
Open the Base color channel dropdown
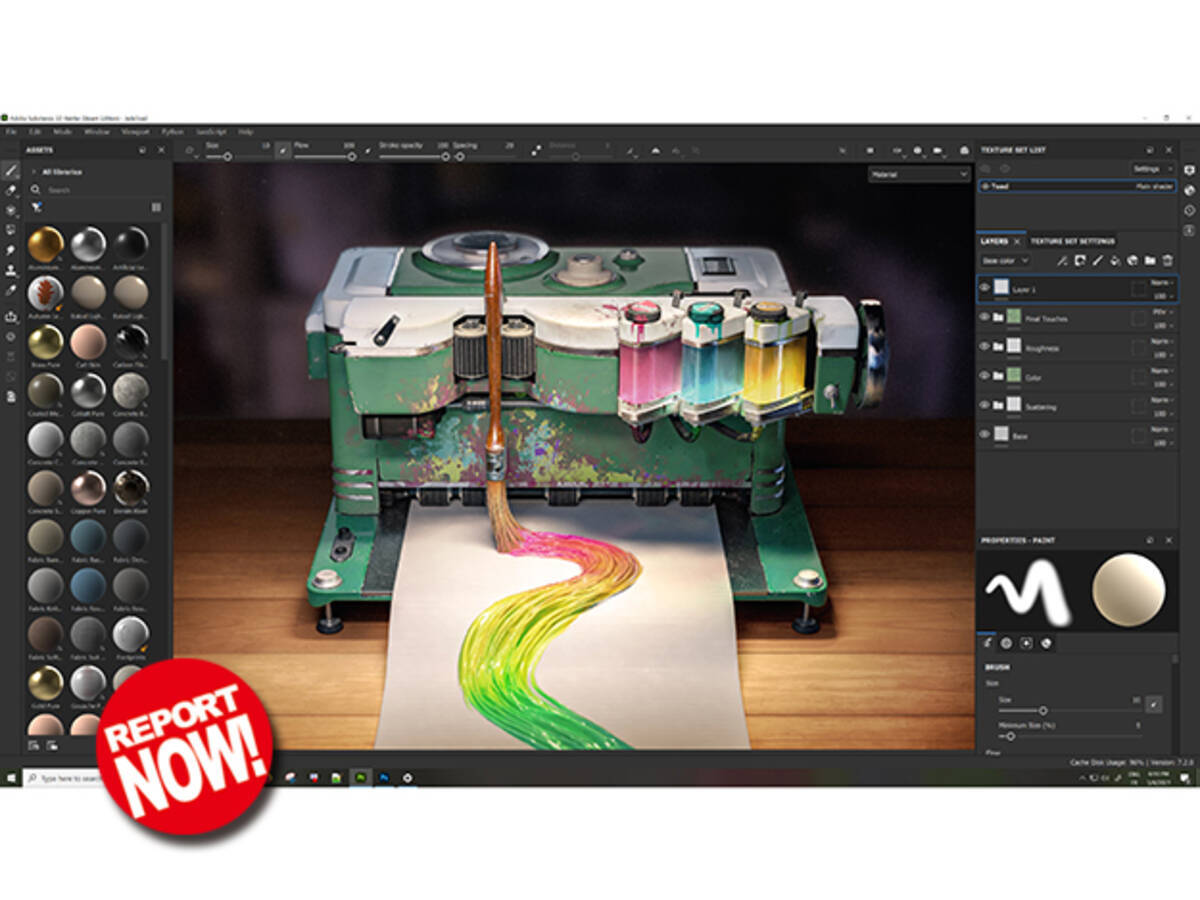[x=1004, y=261]
